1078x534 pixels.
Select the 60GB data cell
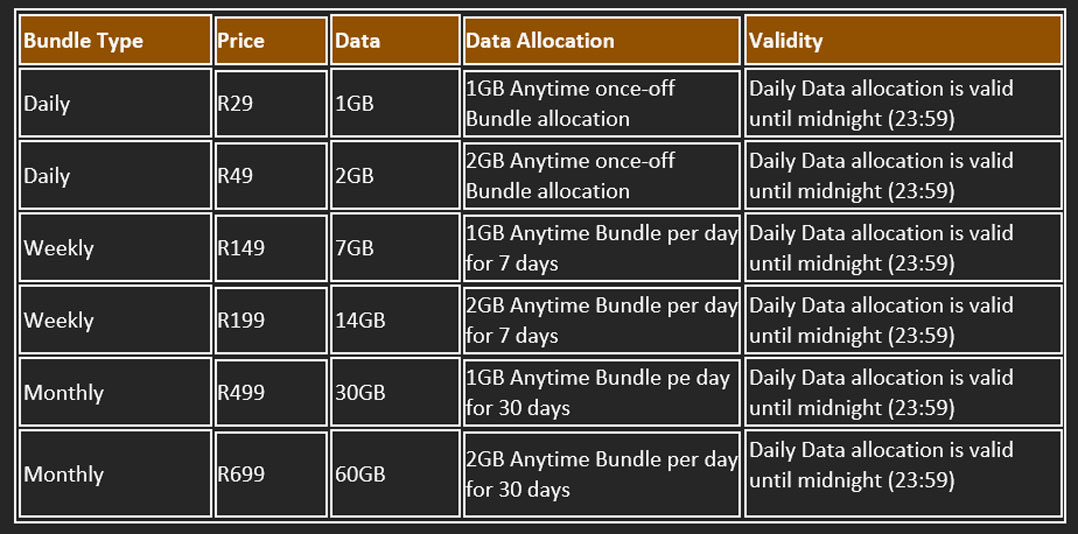tap(360, 474)
